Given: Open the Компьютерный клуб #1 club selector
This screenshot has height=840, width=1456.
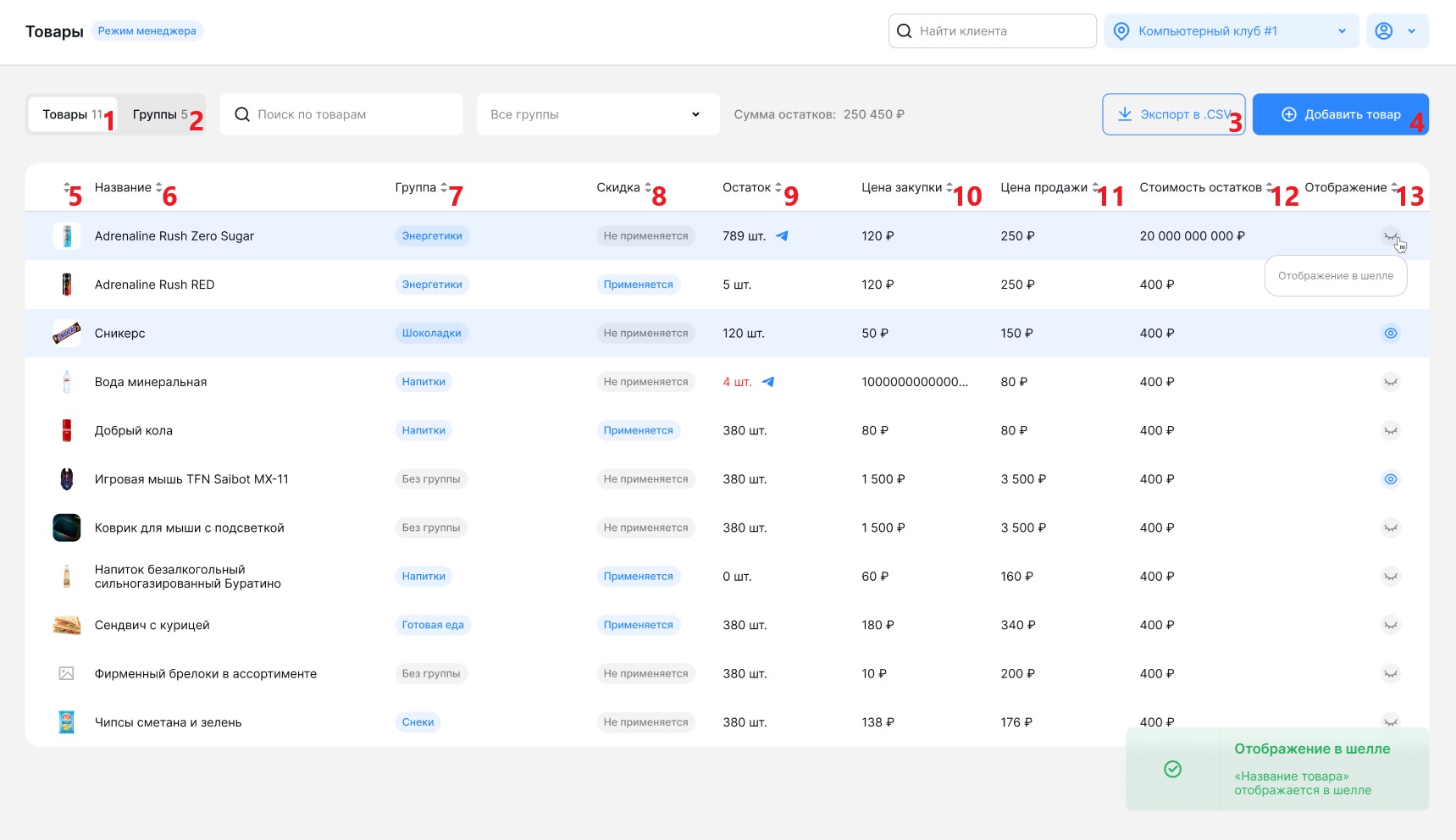Looking at the screenshot, I should coord(1232,31).
